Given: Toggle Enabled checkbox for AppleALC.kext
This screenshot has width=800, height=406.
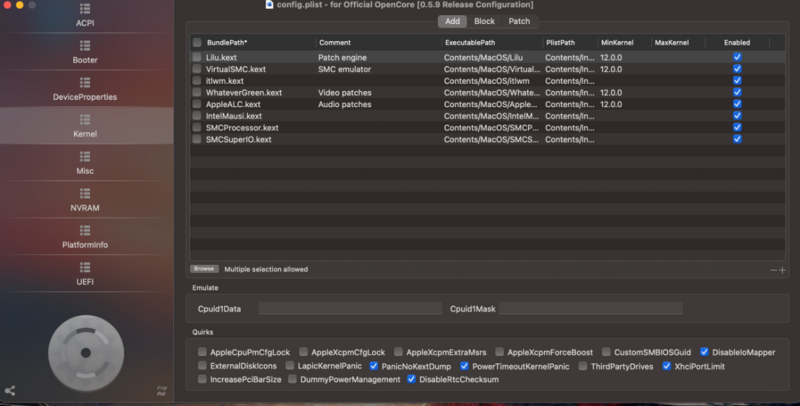Looking at the screenshot, I should (737, 104).
